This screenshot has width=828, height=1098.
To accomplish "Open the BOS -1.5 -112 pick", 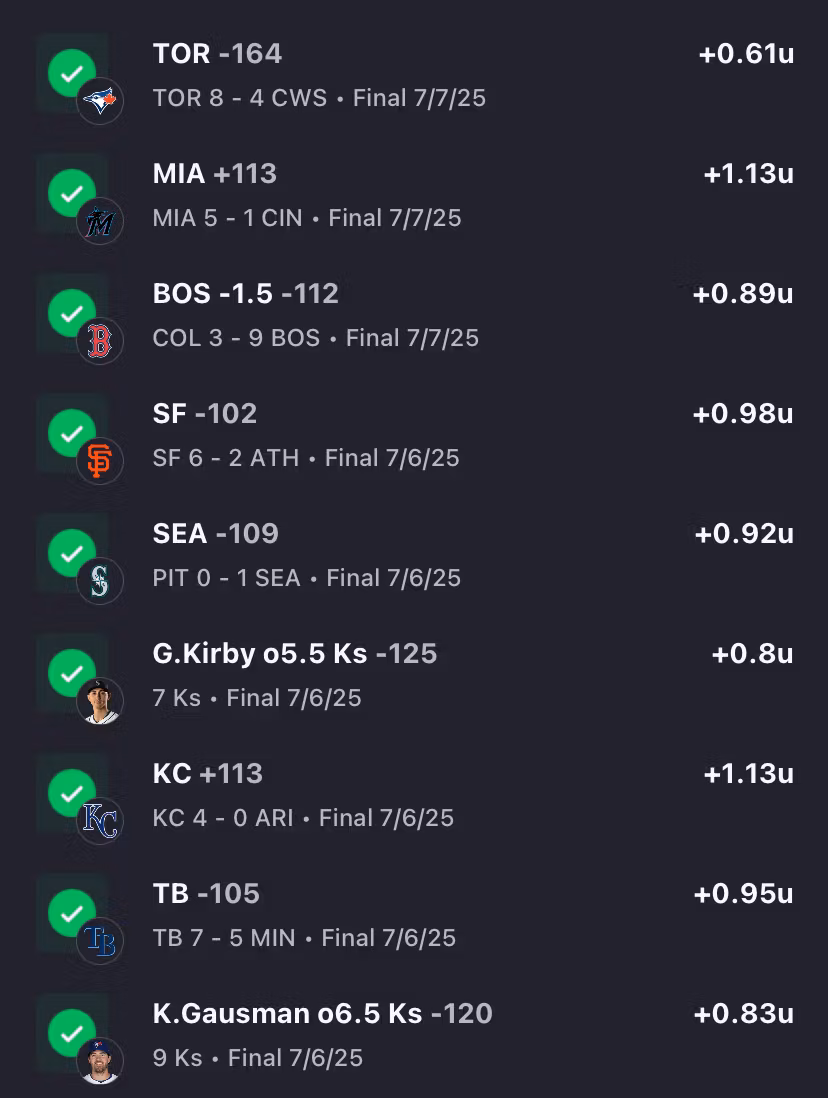I will (x=245, y=293).
